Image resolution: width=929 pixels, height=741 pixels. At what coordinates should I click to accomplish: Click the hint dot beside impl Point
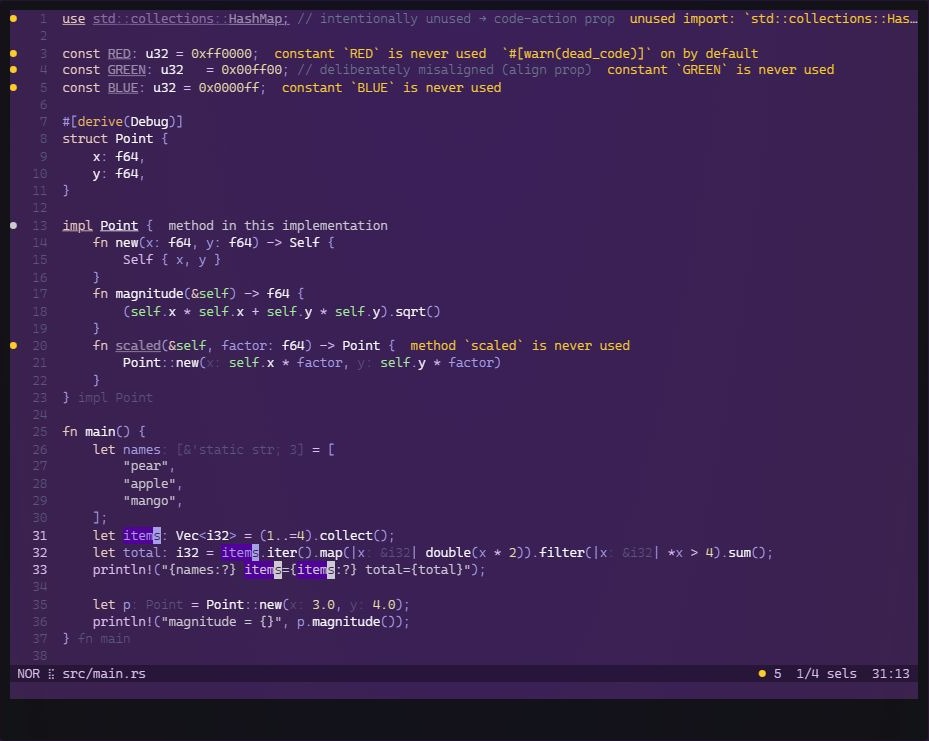coord(14,226)
